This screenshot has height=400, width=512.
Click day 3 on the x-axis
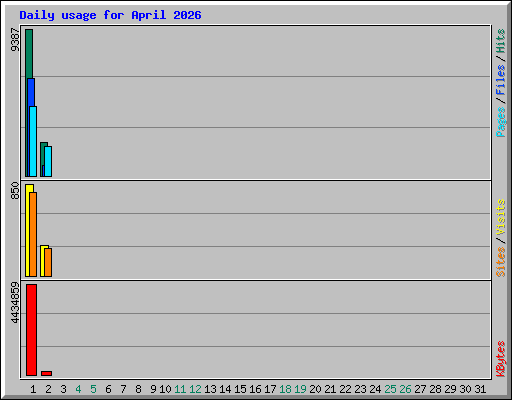[63, 389]
